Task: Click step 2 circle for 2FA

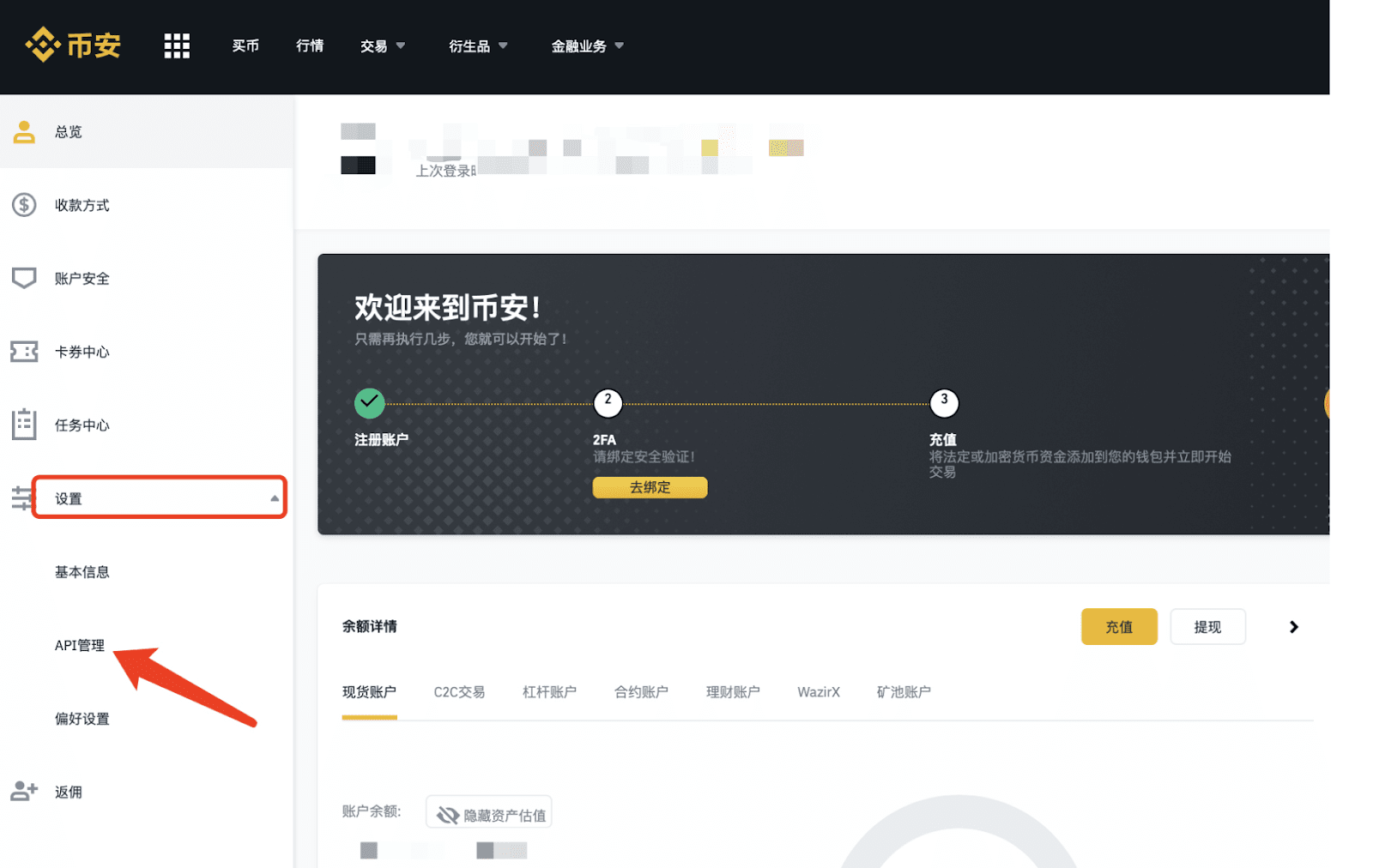Action: click(608, 401)
